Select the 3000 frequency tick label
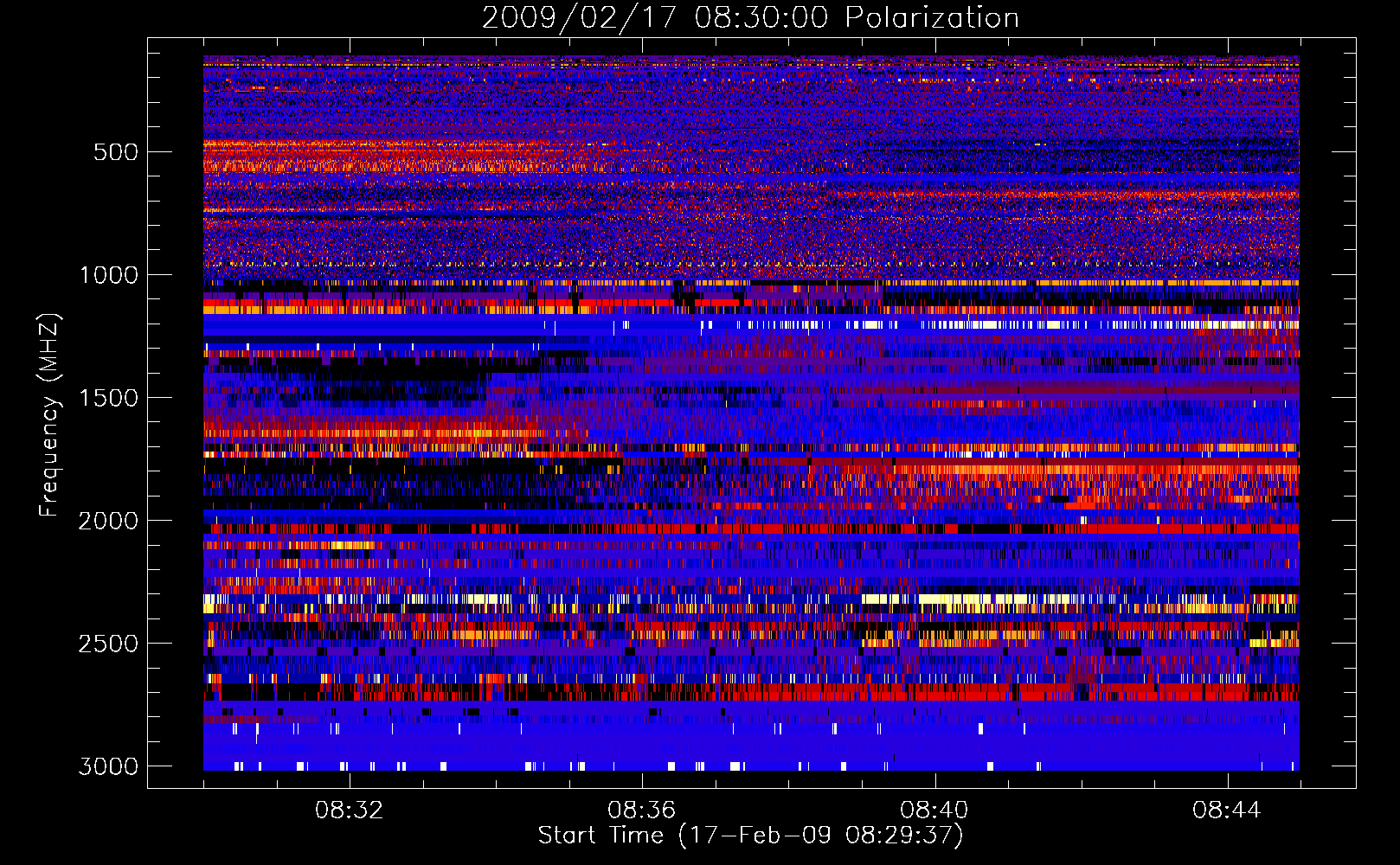The height and width of the screenshot is (865, 1400). pyautogui.click(x=108, y=766)
